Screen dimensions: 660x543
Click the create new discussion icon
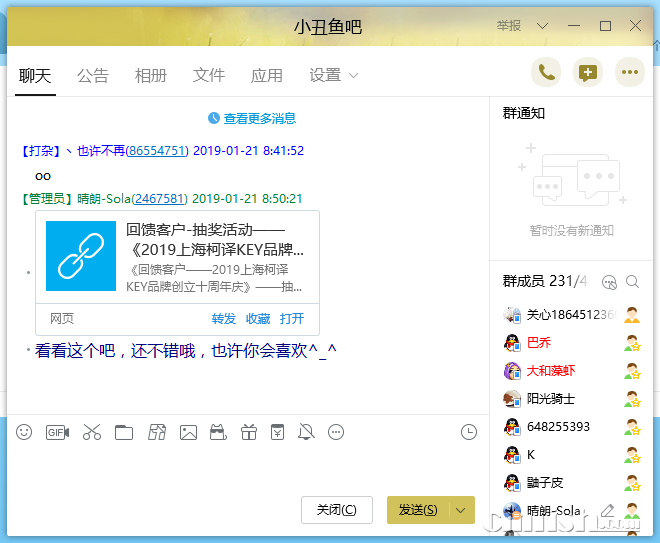588,72
